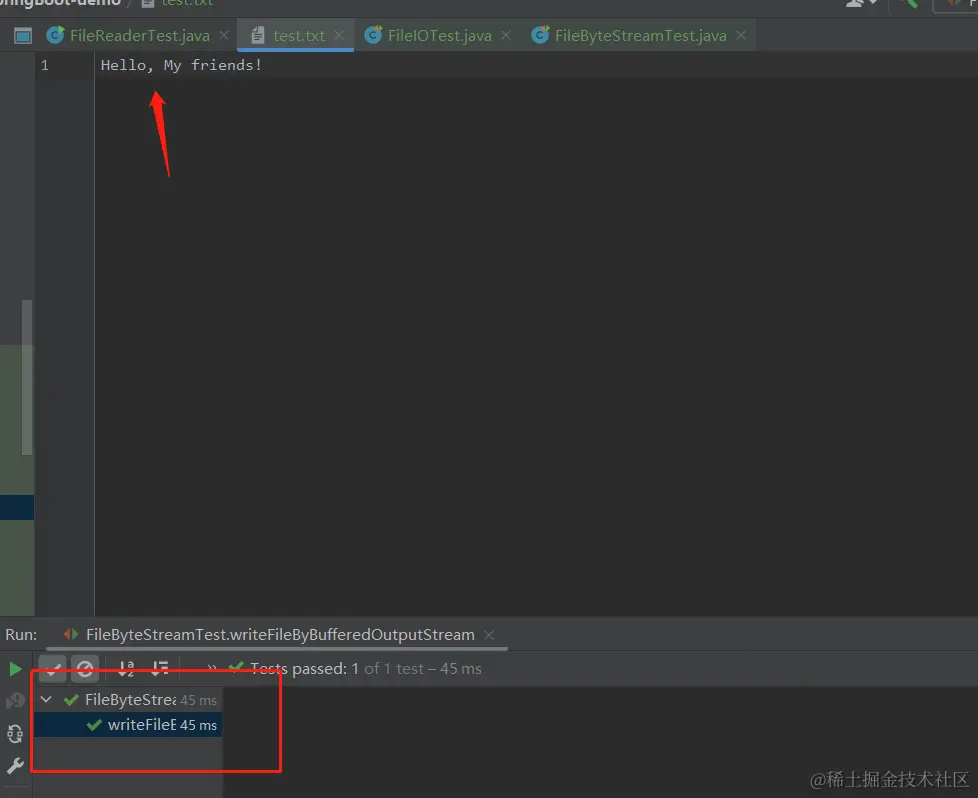Click the Java class icon on the FileIOTest.java tab

(x=373, y=35)
